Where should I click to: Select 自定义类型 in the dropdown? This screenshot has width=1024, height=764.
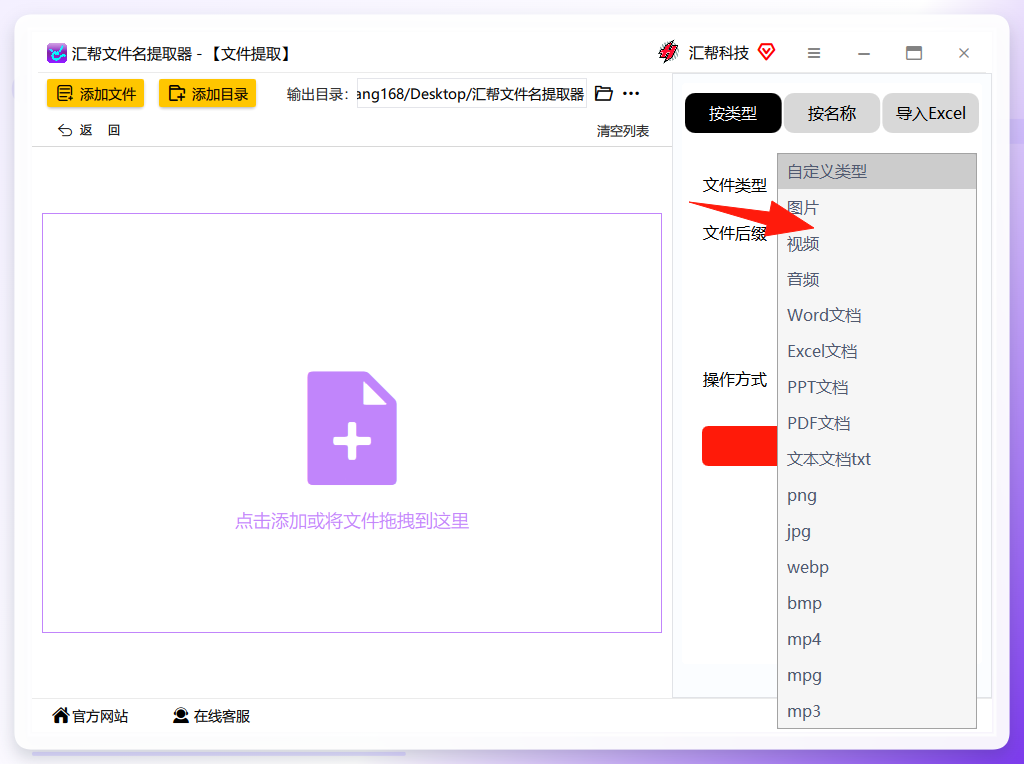tap(876, 172)
